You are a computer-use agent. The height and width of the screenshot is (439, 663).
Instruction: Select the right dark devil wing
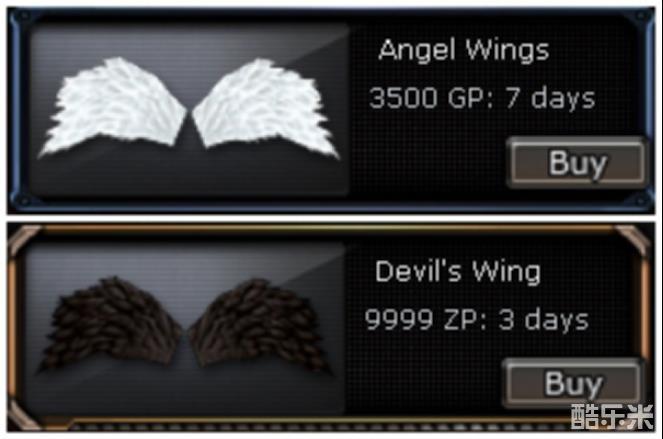[x=259, y=325]
